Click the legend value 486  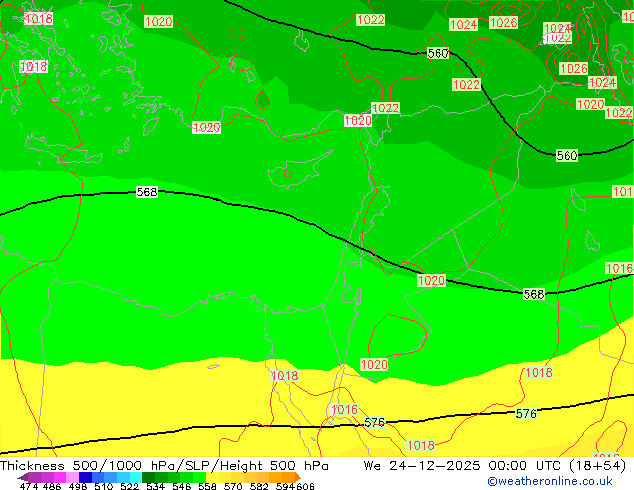tap(51, 486)
